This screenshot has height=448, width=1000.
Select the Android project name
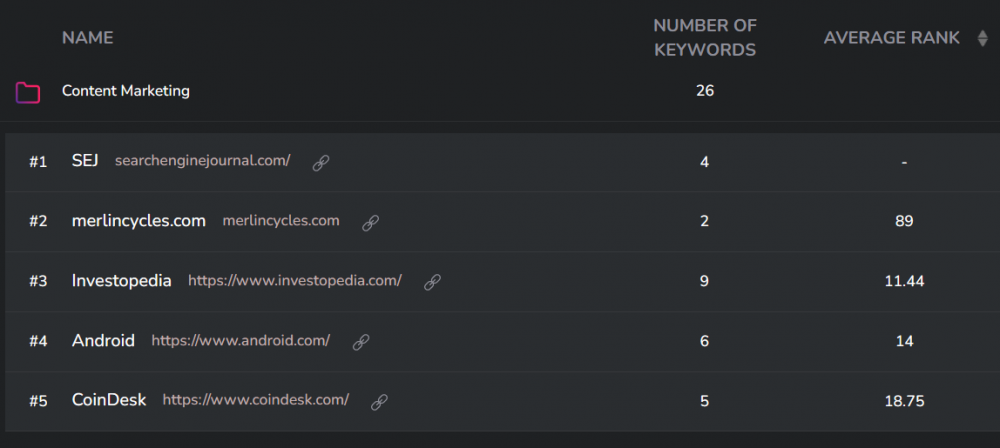click(x=103, y=341)
